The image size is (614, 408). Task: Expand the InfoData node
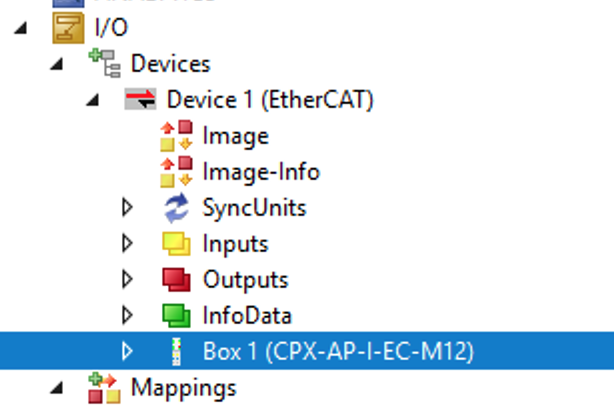point(127,316)
